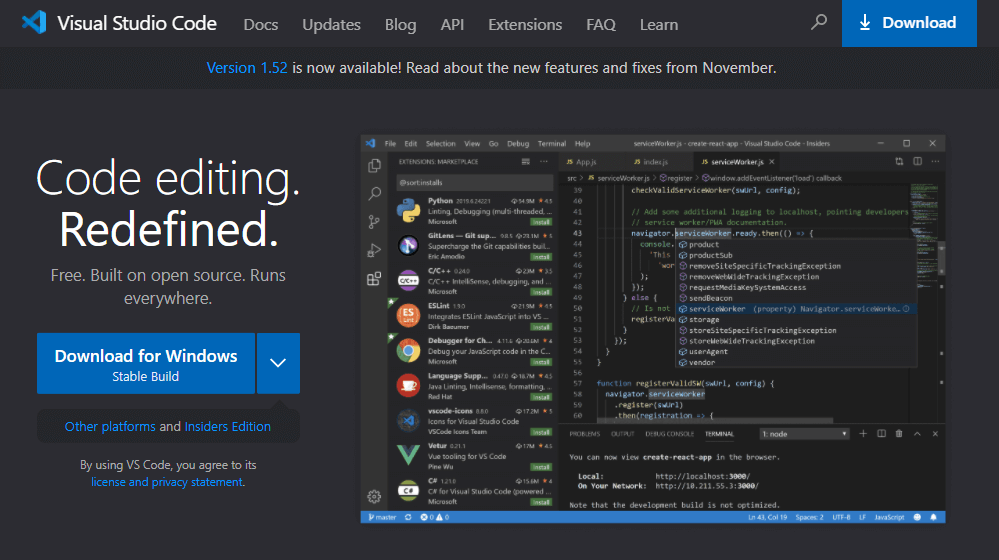
Task: Close the serviceWorker.js tab
Action: pyautogui.click(x=772, y=162)
